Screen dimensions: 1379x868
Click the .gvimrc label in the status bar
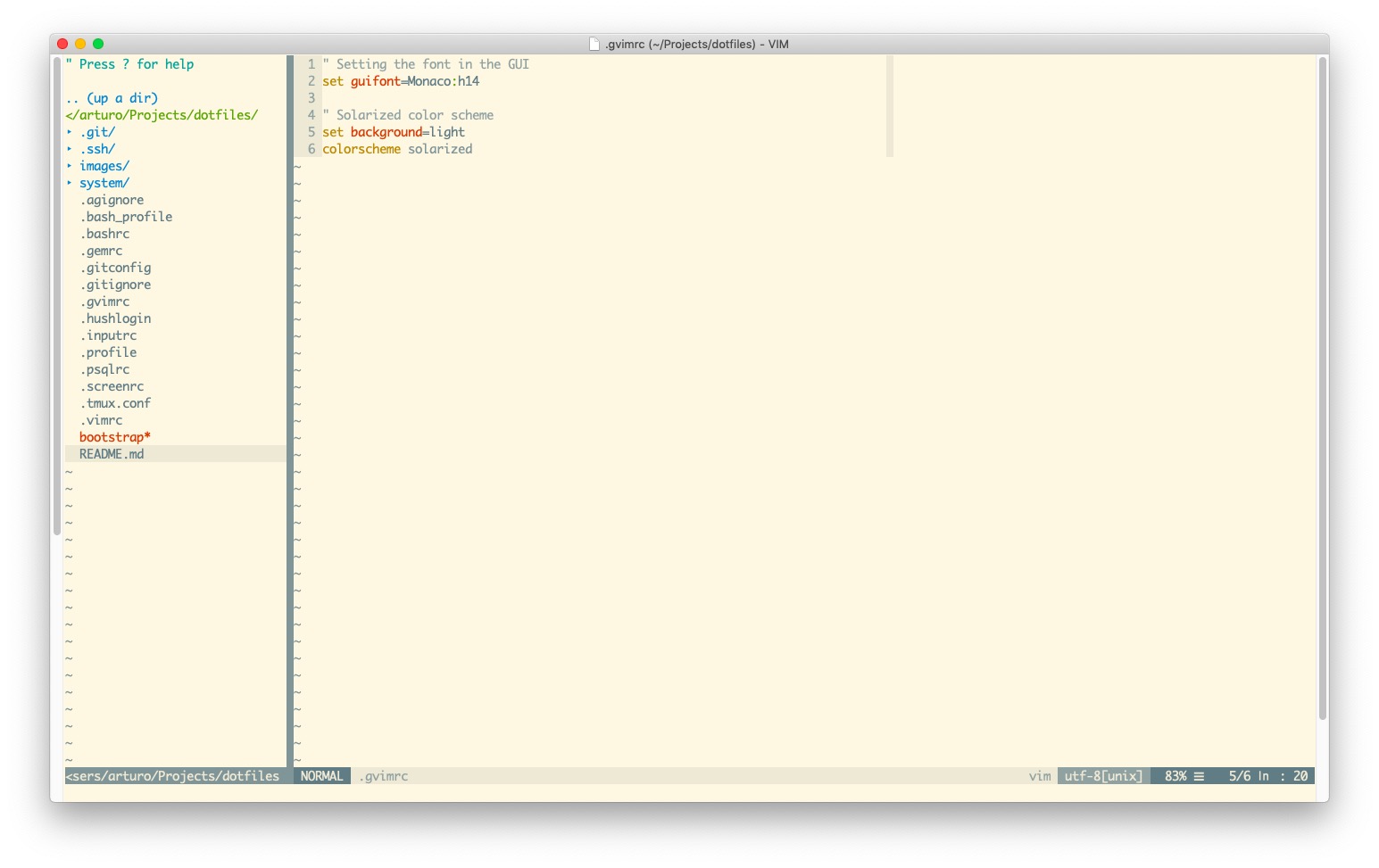(x=383, y=775)
